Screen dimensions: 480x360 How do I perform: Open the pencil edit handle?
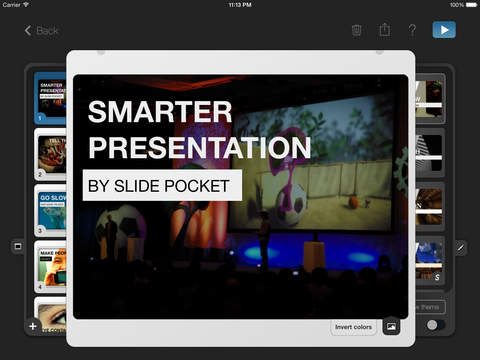[461, 248]
